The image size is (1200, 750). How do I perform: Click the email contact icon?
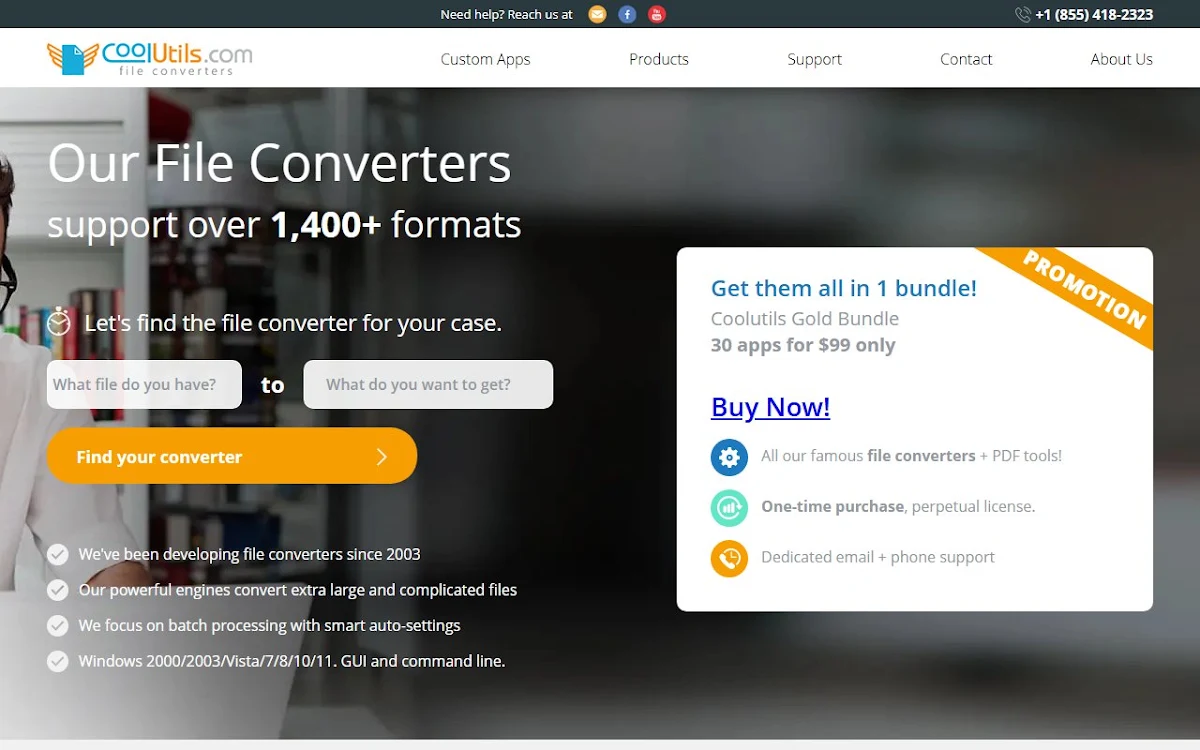(x=597, y=14)
